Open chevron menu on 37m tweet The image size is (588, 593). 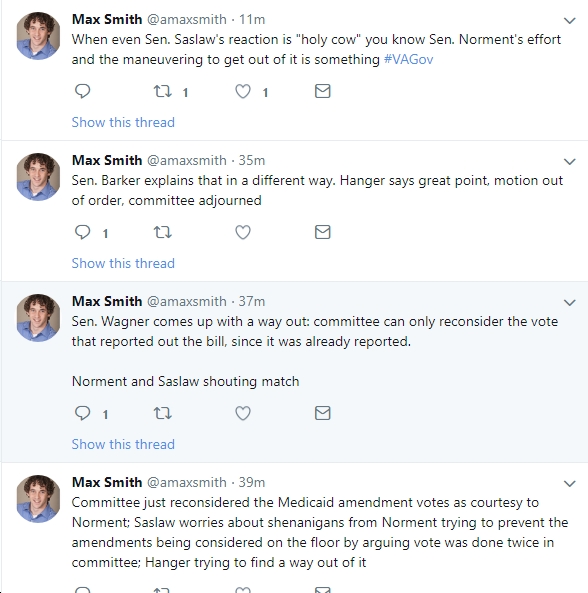[x=569, y=303]
